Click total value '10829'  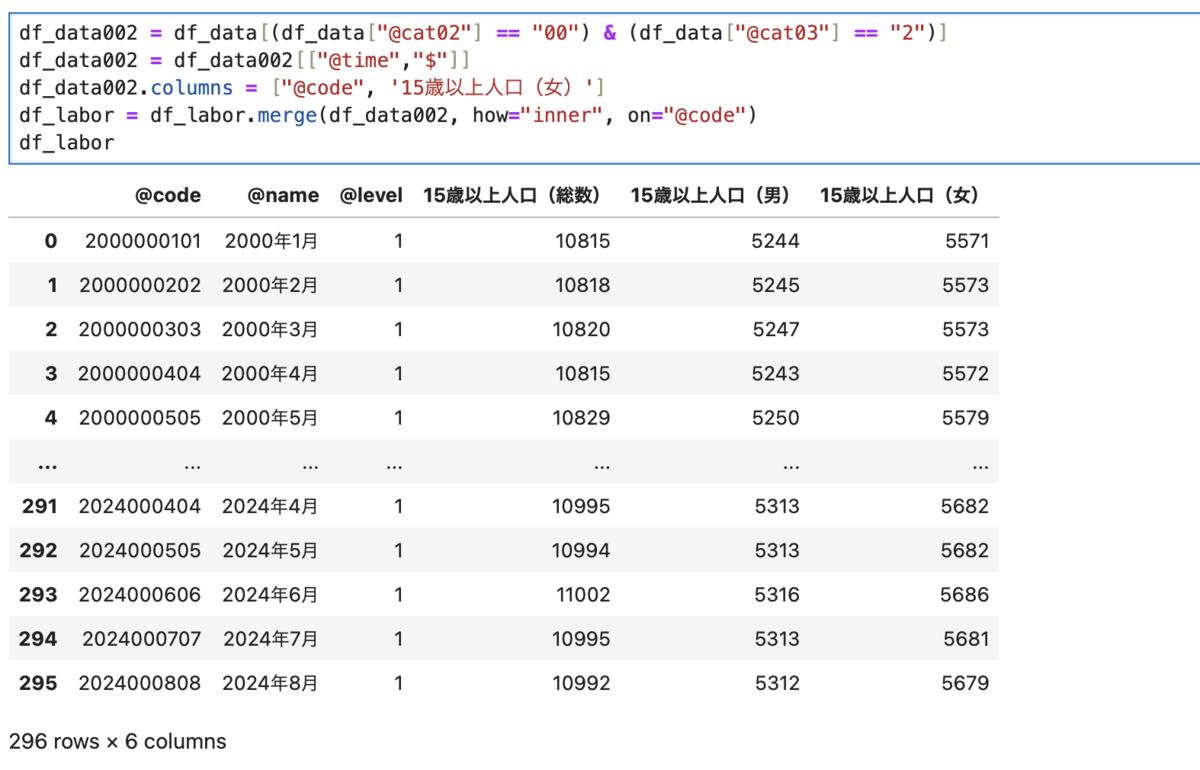583,418
